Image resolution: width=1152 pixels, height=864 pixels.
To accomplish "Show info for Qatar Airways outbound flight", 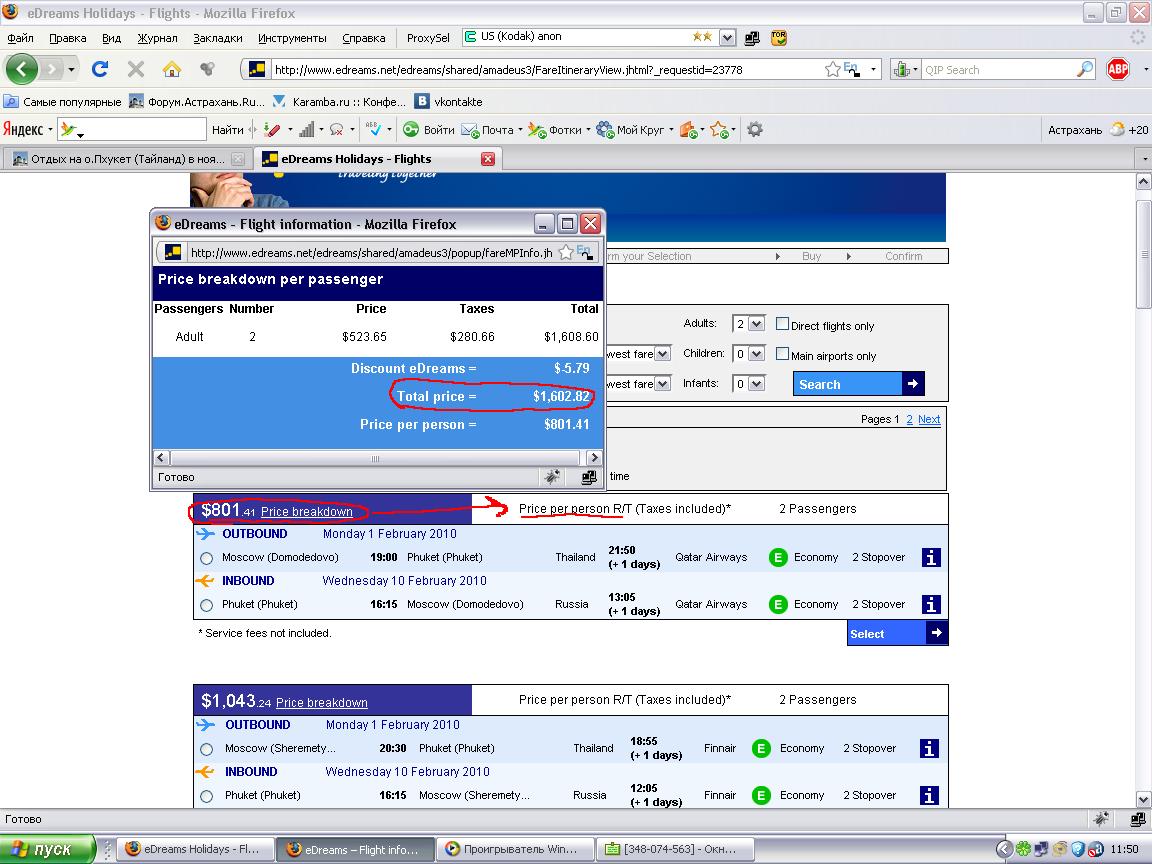I will (931, 558).
